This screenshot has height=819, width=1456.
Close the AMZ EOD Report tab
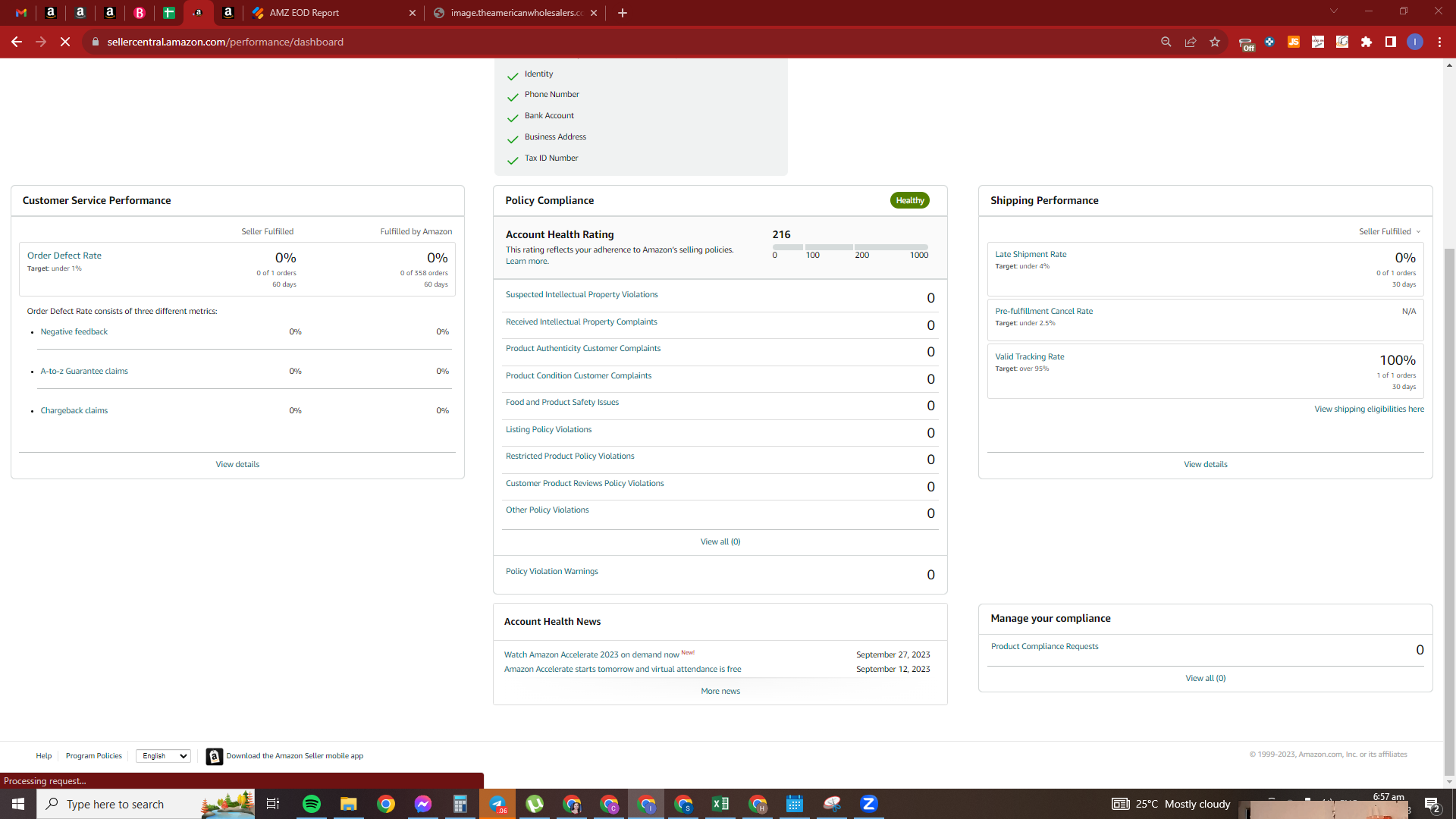coord(413,13)
